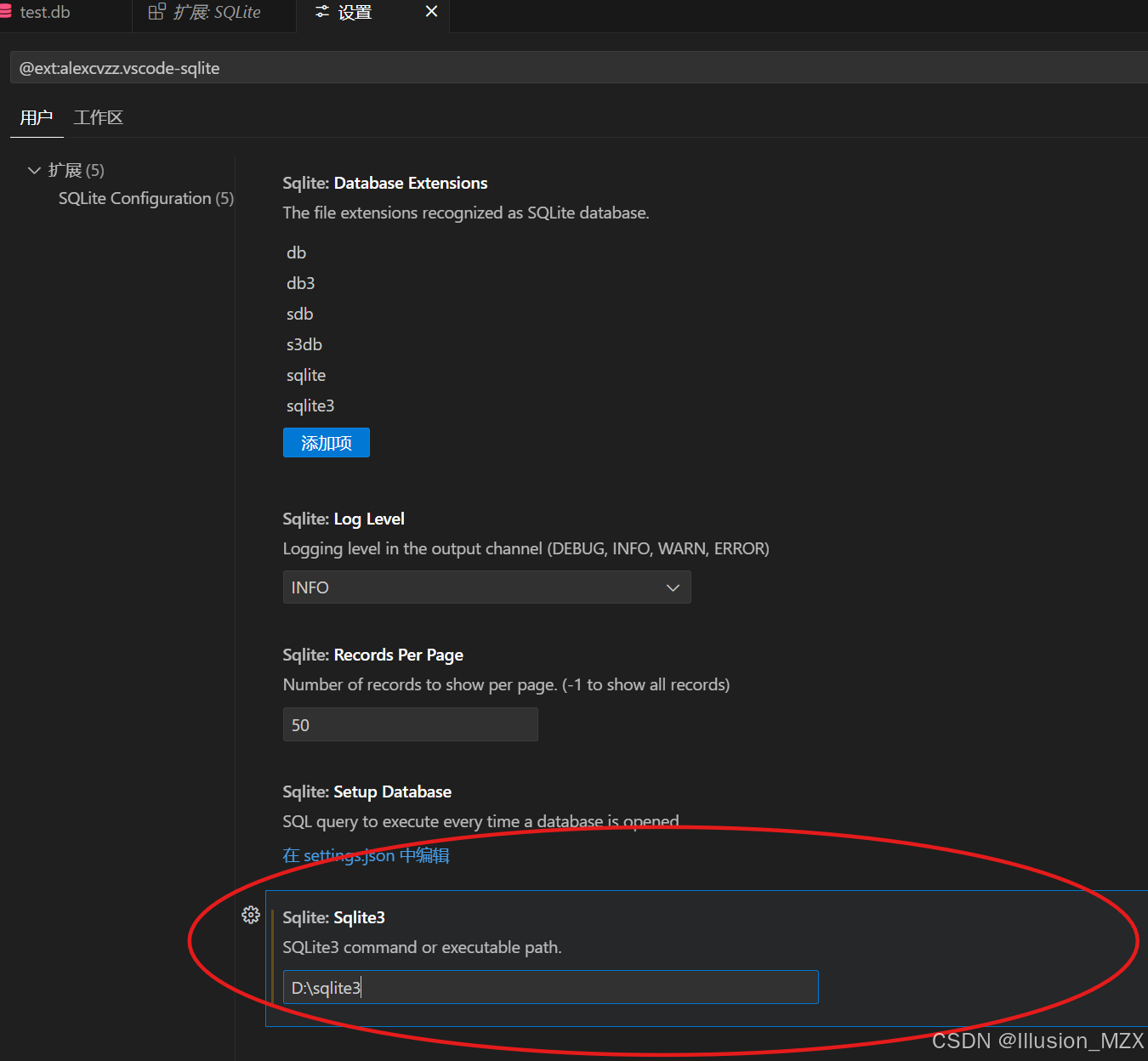Select the 工作区 settings scope tab
This screenshot has height=1061, width=1148.
[98, 117]
